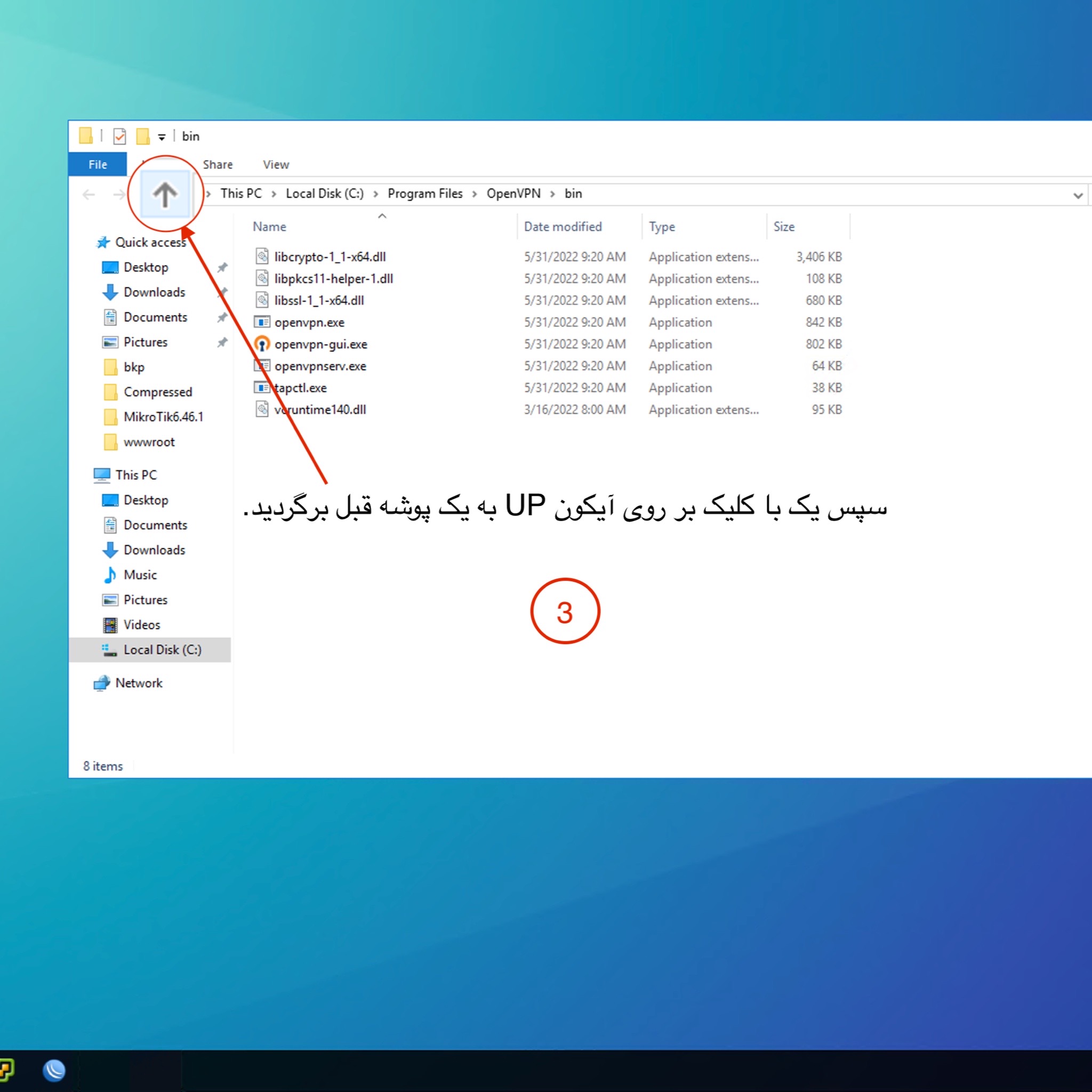Viewport: 1092px width, 1092px height.
Task: Open Documents icon under This PC
Action: 110,525
